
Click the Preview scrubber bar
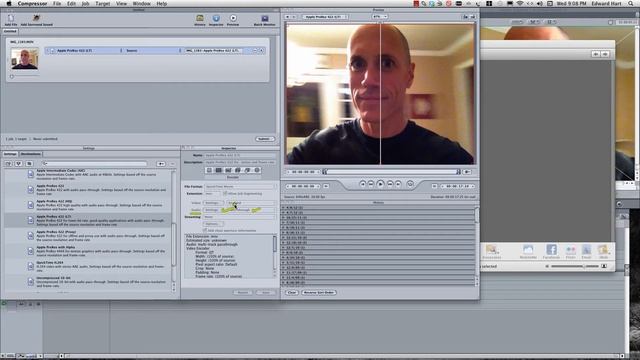[392, 172]
